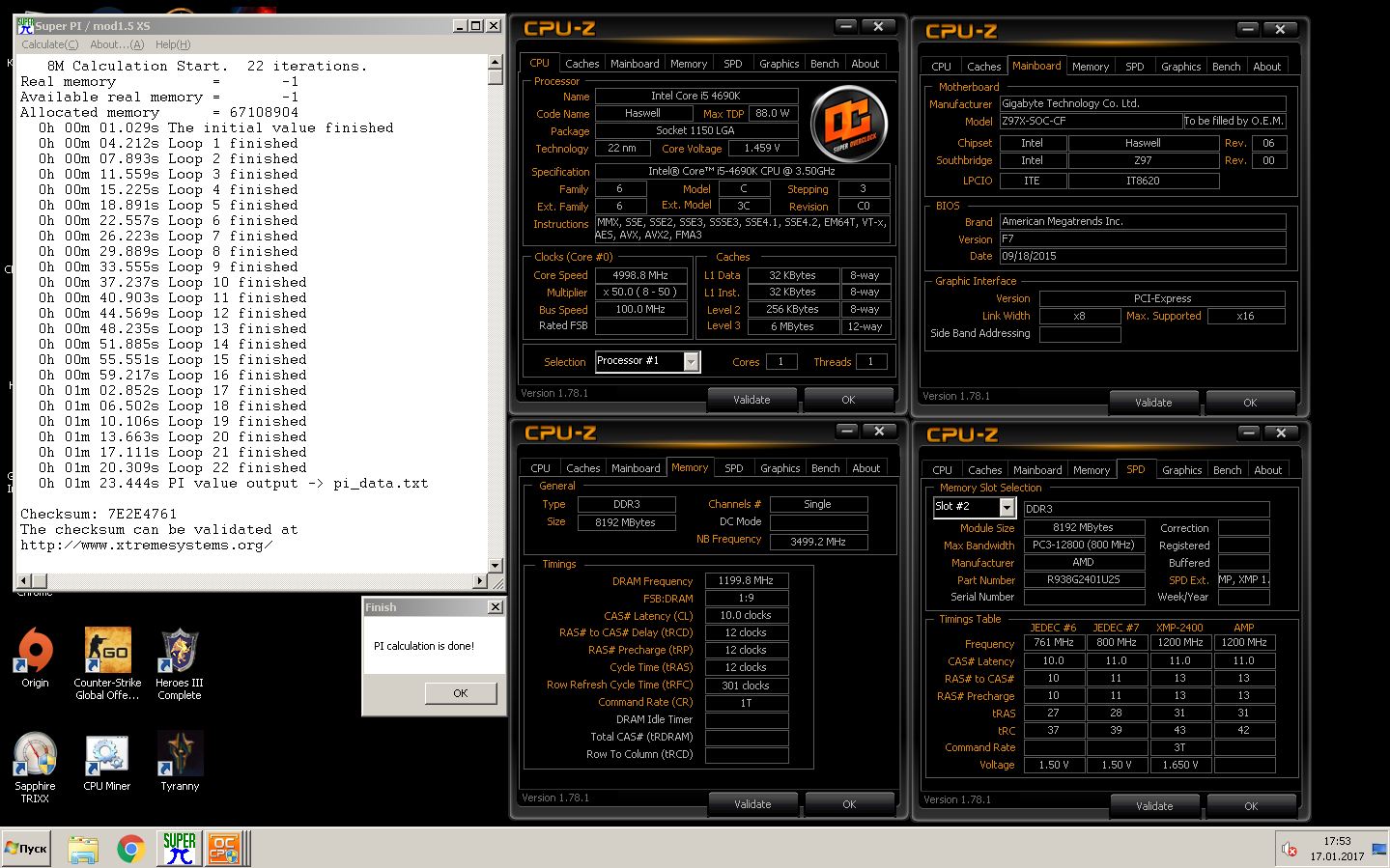
Task: Open Heroes III Complete desktop icon
Action: click(180, 664)
